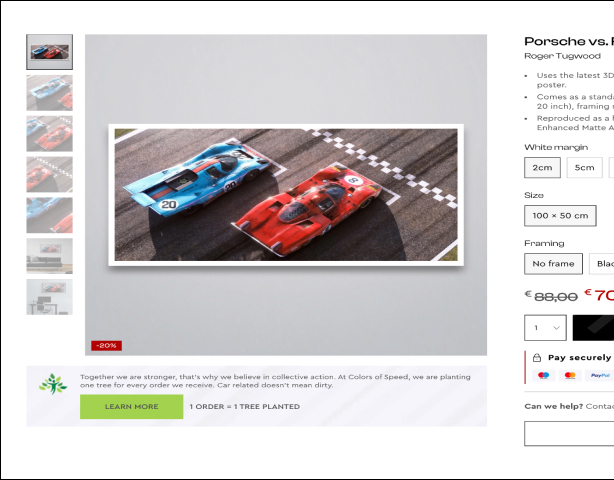Click the padlock icon beside Pay securely
614x480 pixels.
[x=537, y=357]
